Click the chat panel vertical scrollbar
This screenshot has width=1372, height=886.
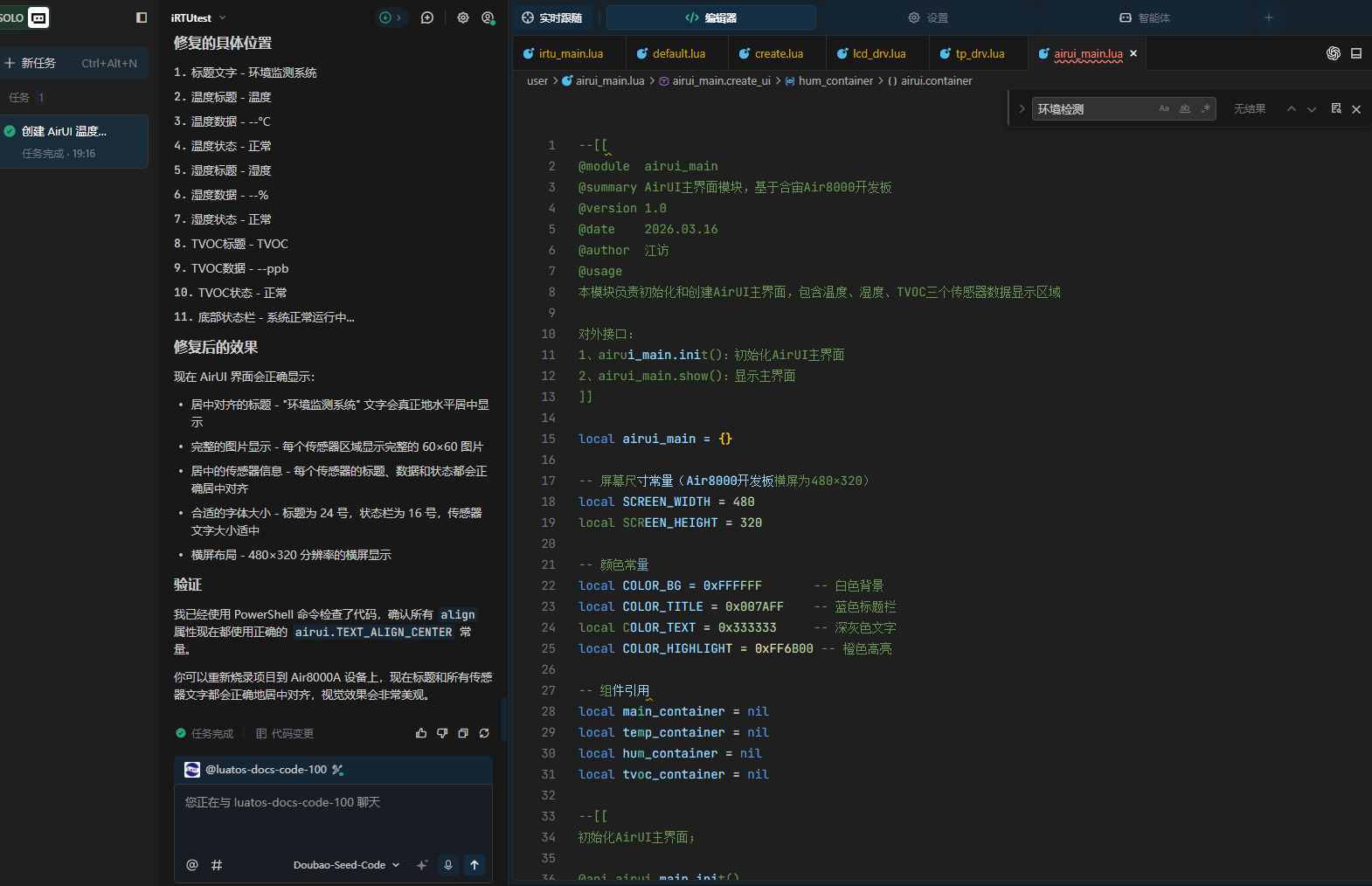[503, 719]
